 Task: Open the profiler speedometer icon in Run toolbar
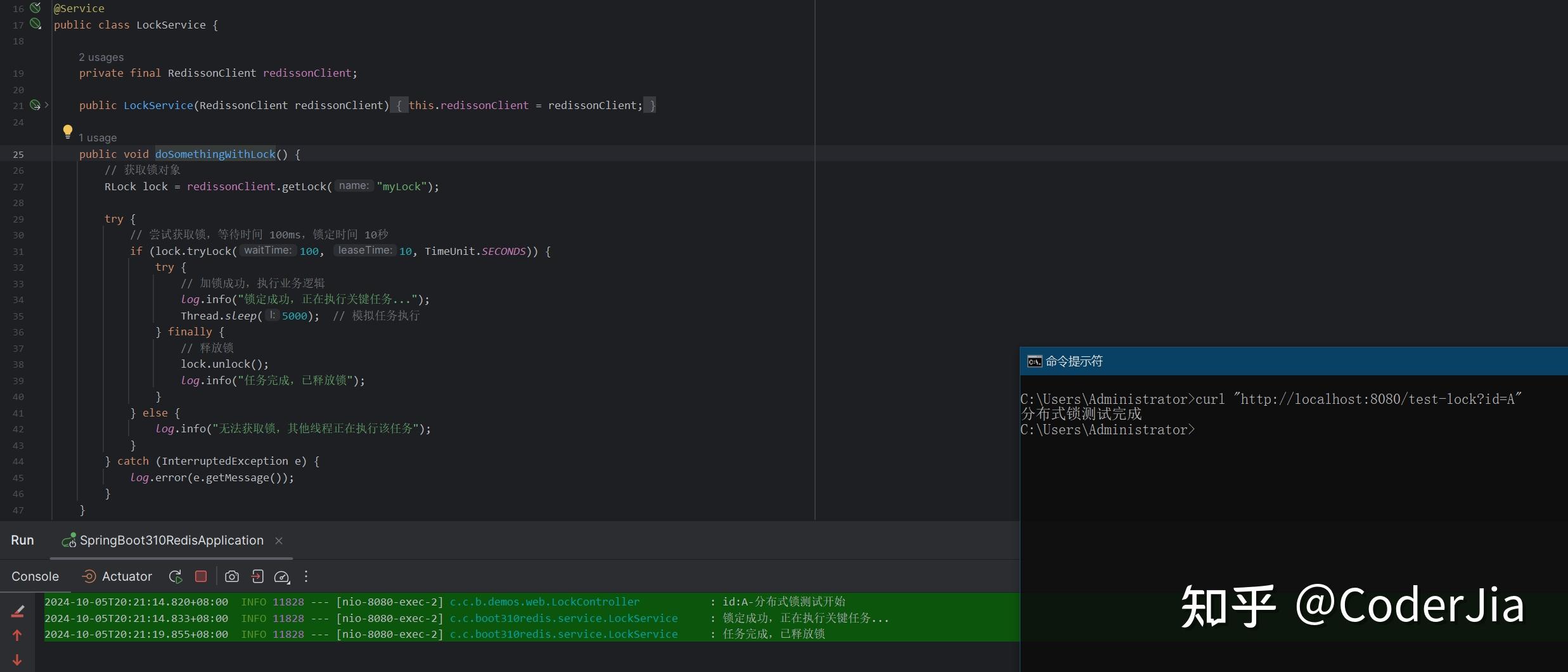[x=282, y=576]
